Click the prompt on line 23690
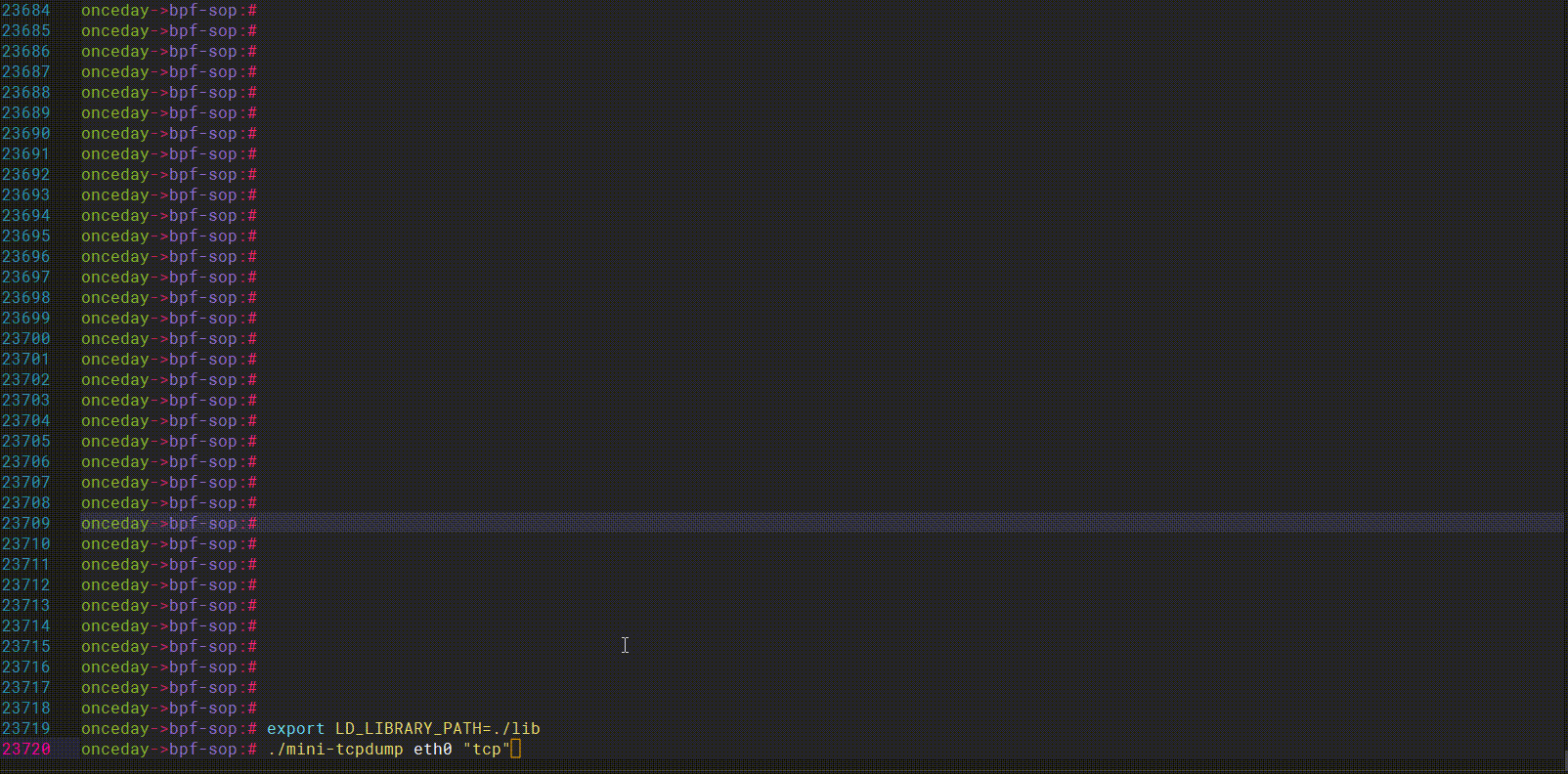Viewport: 1568px width, 774px height. pyautogui.click(x=169, y=134)
